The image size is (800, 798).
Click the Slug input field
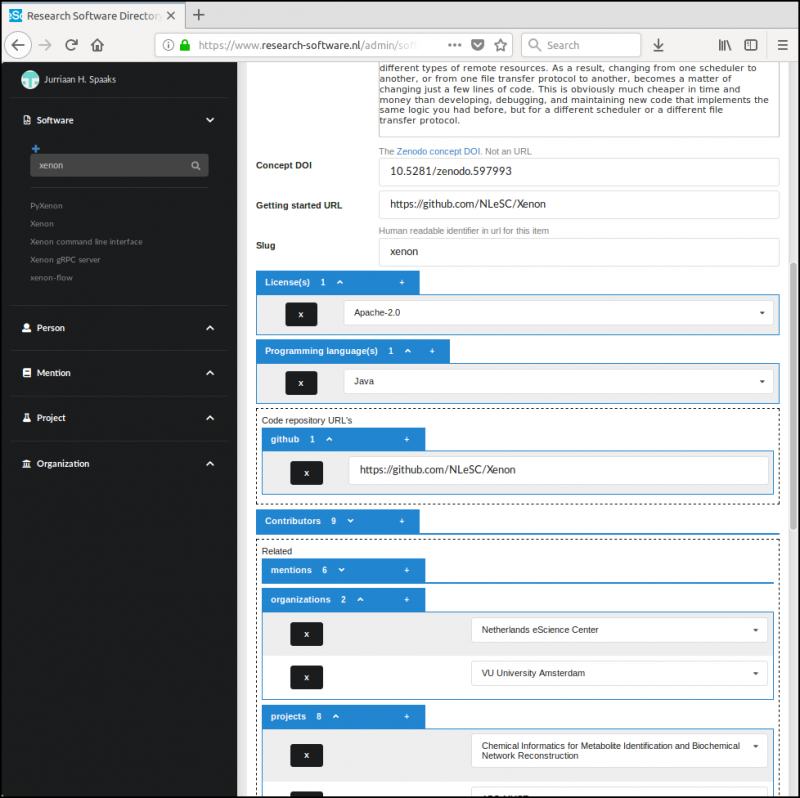(578, 252)
